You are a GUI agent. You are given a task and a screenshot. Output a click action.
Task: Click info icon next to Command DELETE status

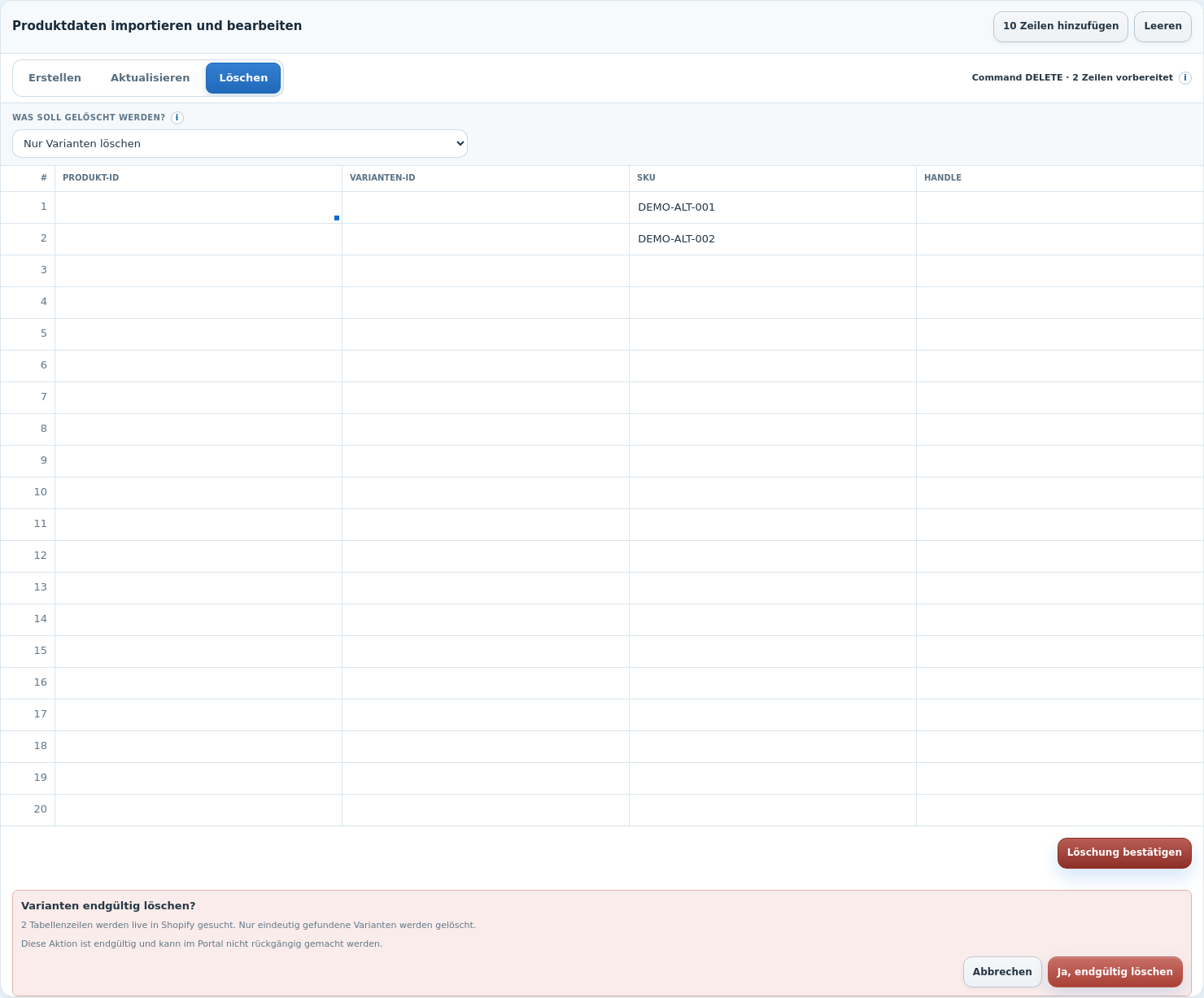[1185, 78]
